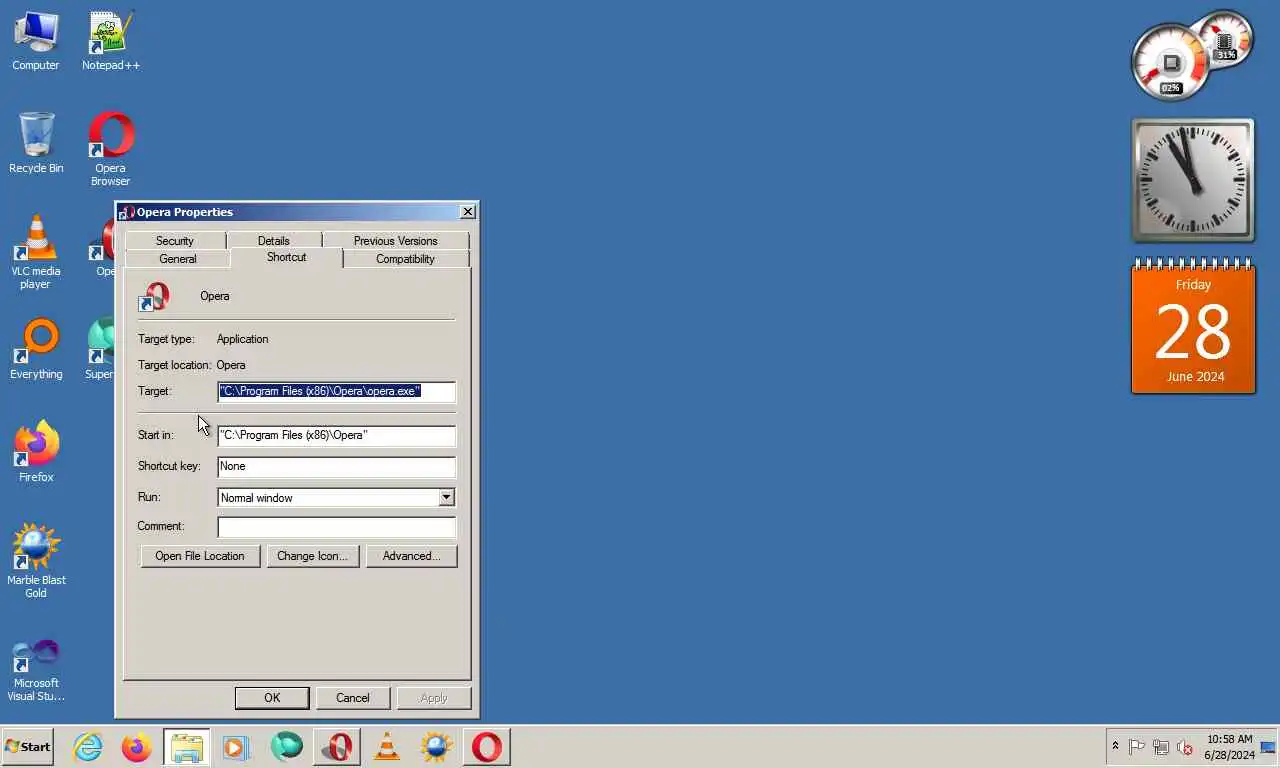Select the VLC media player desktop shortcut
Viewport: 1280px width, 768px height.
pos(36,252)
